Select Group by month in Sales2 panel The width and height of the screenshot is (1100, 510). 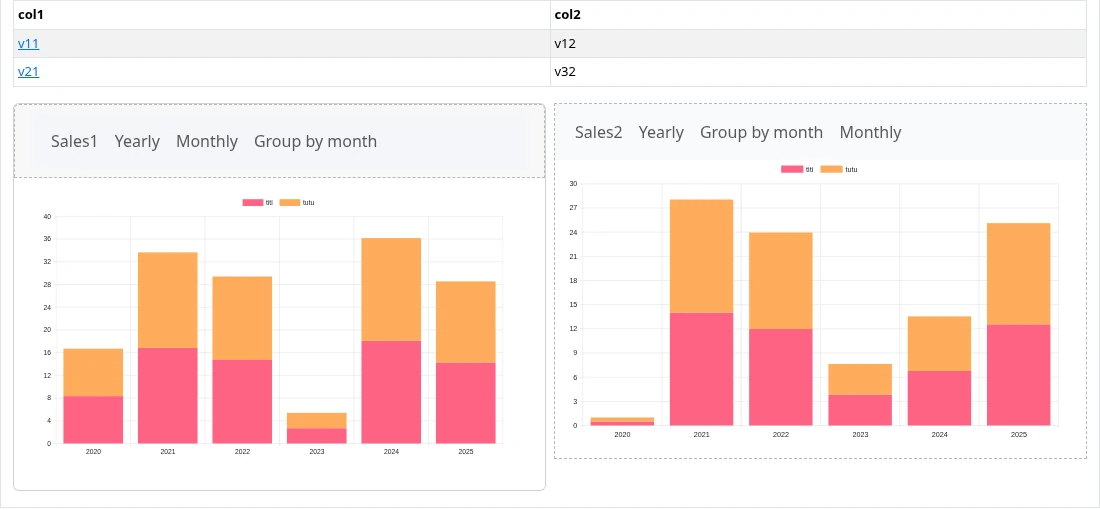pos(761,132)
